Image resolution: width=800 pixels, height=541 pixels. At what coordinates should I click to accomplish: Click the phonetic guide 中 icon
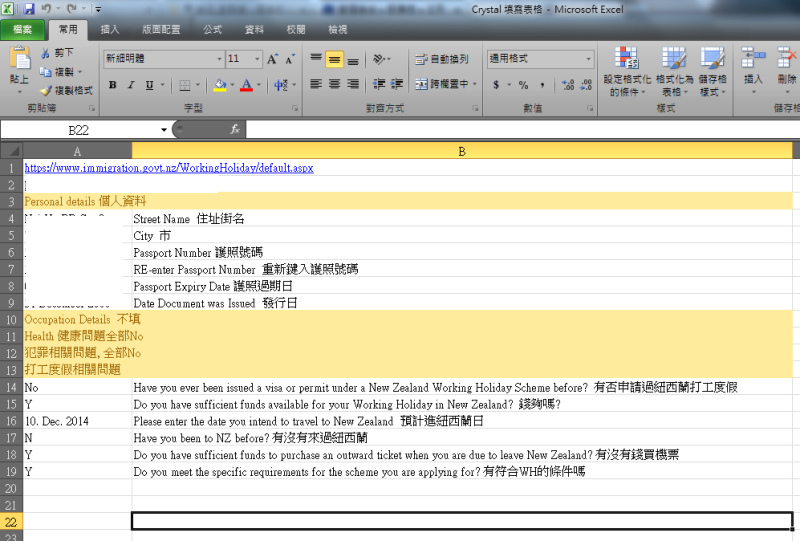[x=281, y=85]
